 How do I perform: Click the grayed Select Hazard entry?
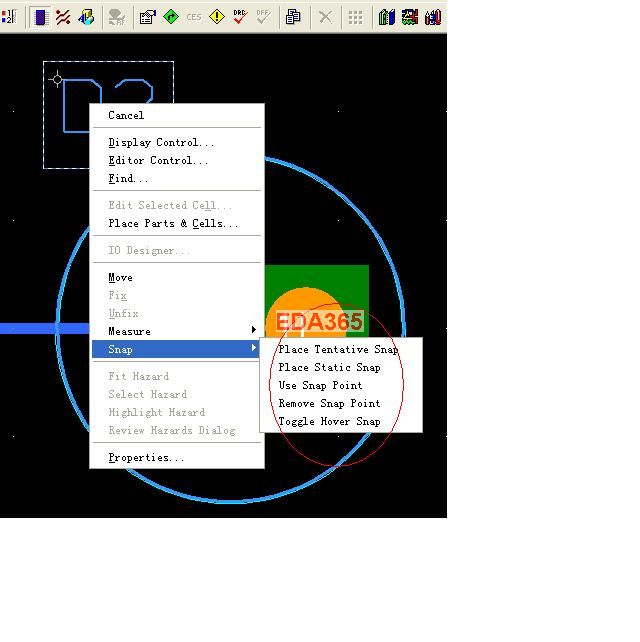[x=177, y=394]
